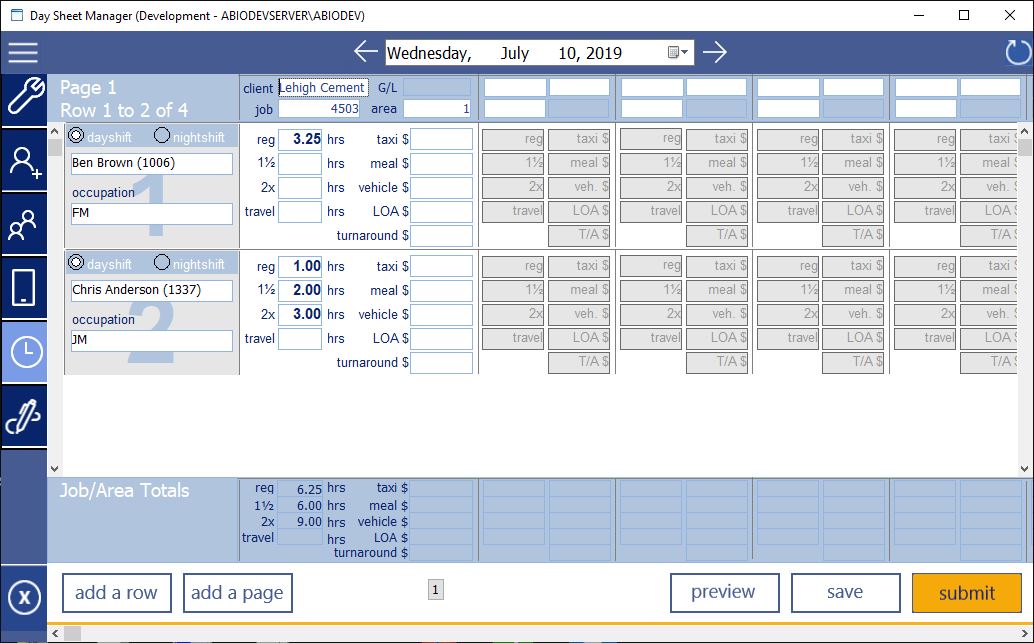Click the add employee sidebar icon
The width and height of the screenshot is (1034, 643).
[x=24, y=161]
